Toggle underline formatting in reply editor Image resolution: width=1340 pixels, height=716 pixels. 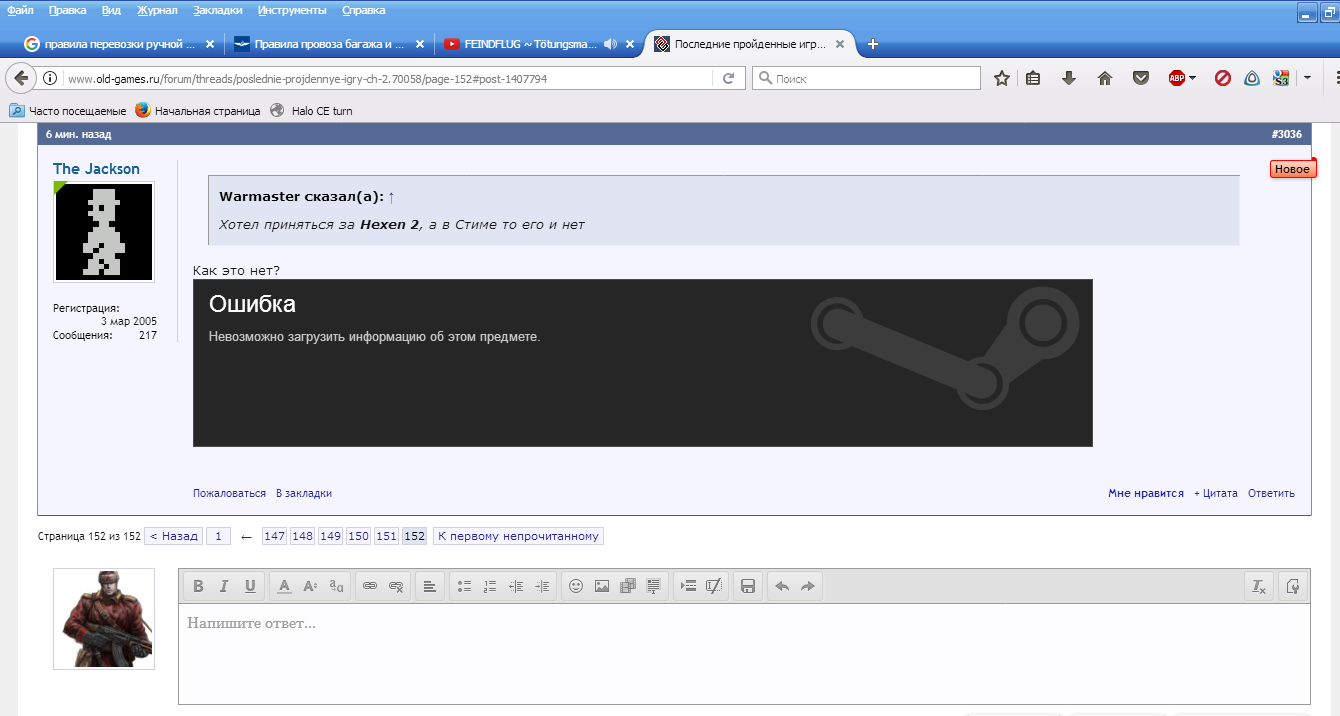[250, 586]
